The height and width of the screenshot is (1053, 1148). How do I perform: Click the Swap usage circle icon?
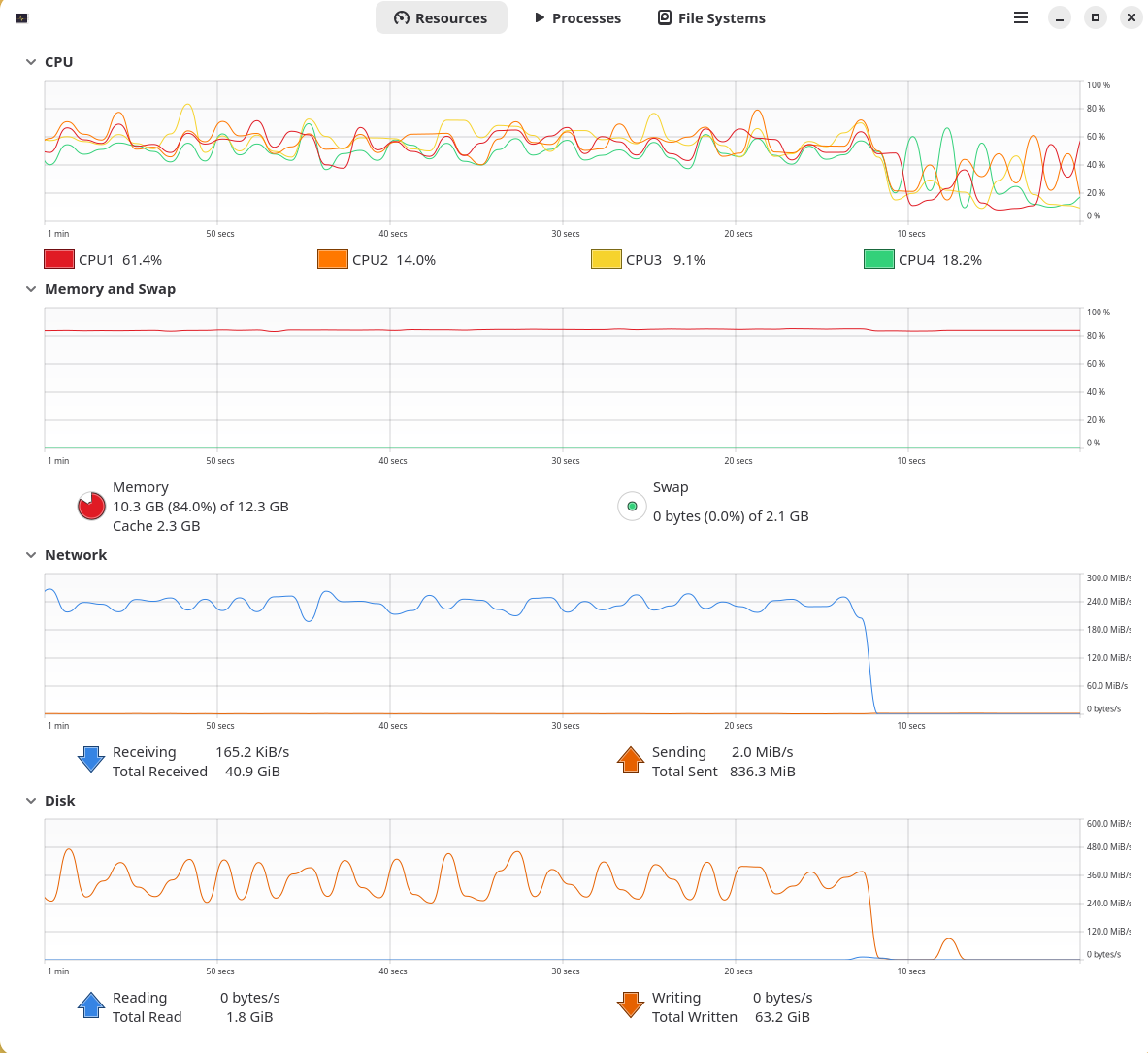click(x=632, y=506)
